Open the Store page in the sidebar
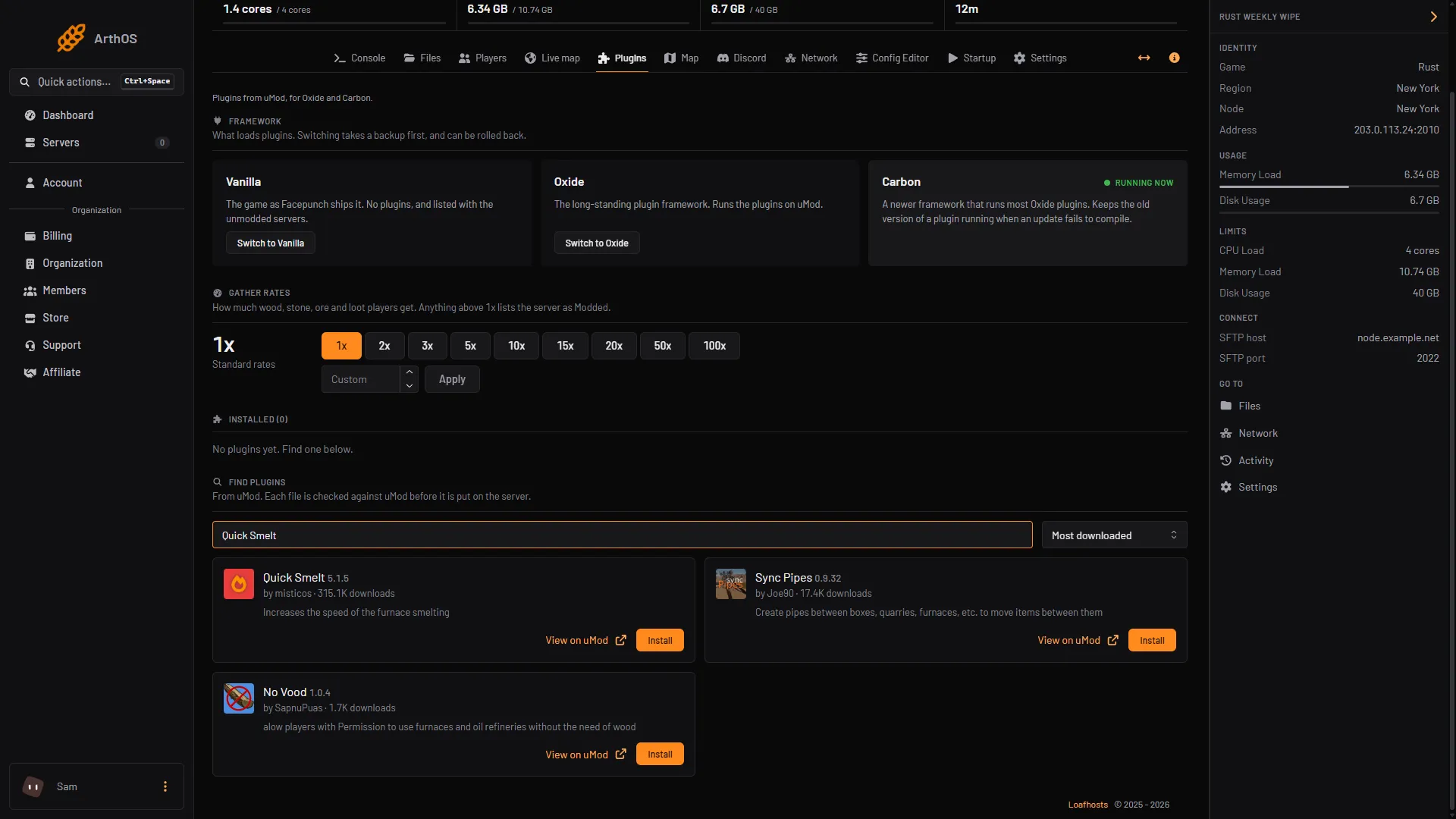 pyautogui.click(x=96, y=318)
